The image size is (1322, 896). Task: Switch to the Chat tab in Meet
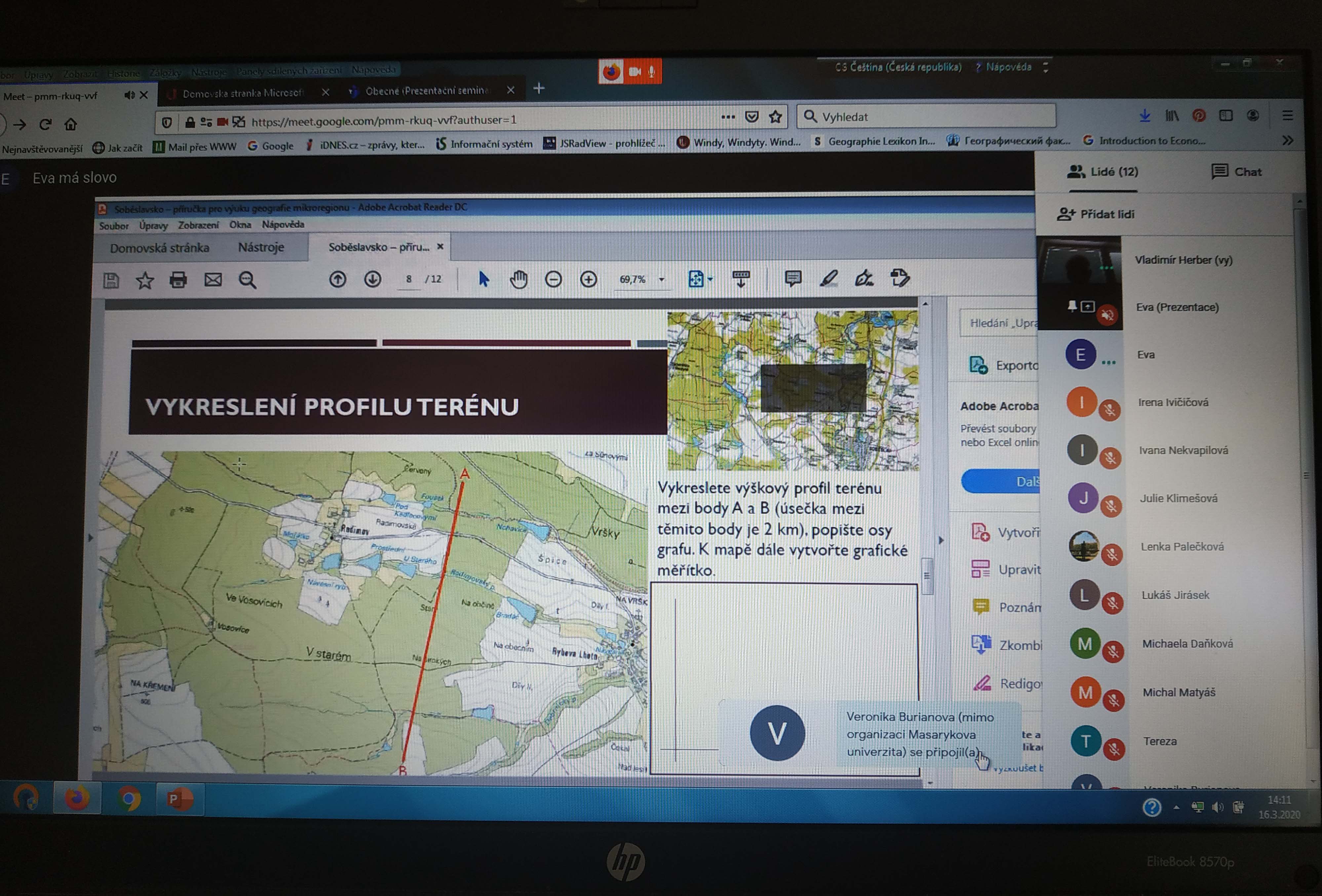tap(1236, 172)
